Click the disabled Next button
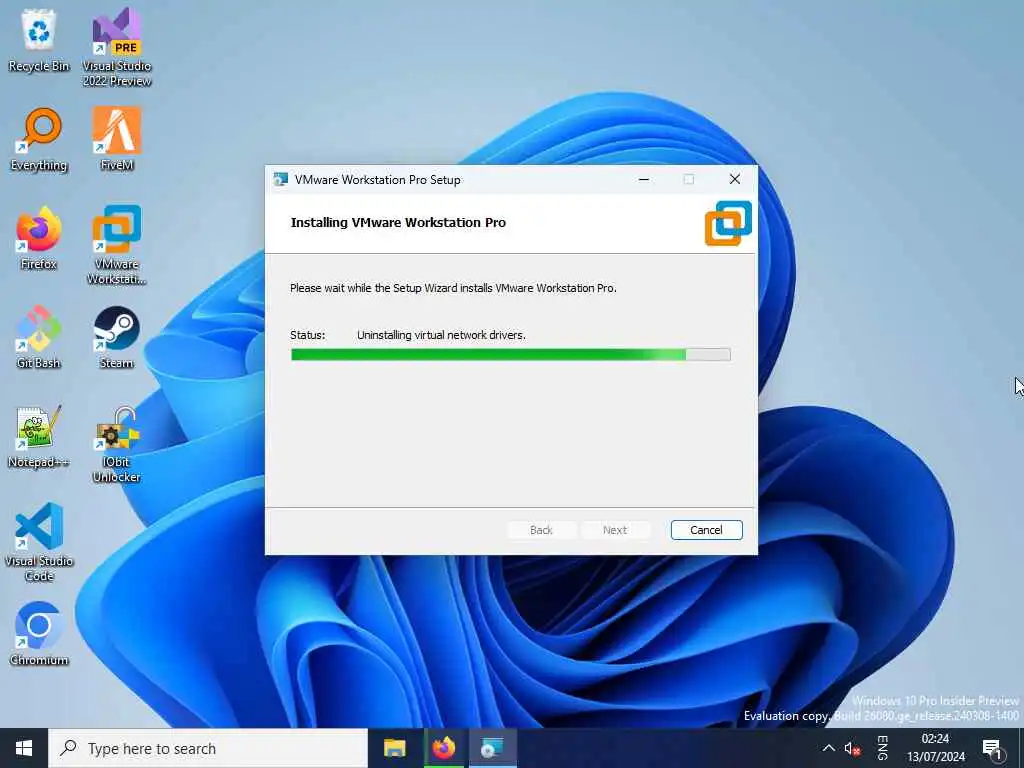The height and width of the screenshot is (768, 1024). pyautogui.click(x=615, y=530)
